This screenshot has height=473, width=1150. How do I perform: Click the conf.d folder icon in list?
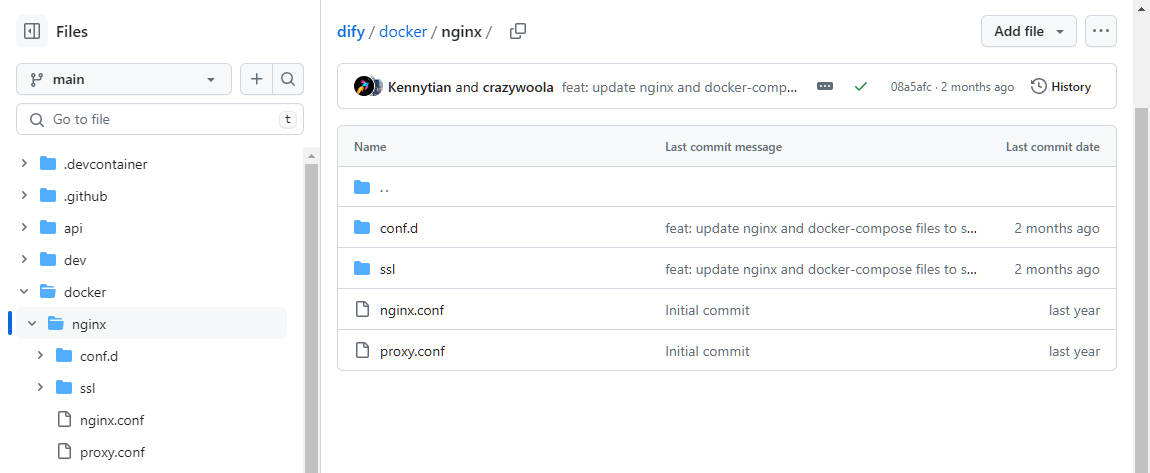click(x=362, y=228)
